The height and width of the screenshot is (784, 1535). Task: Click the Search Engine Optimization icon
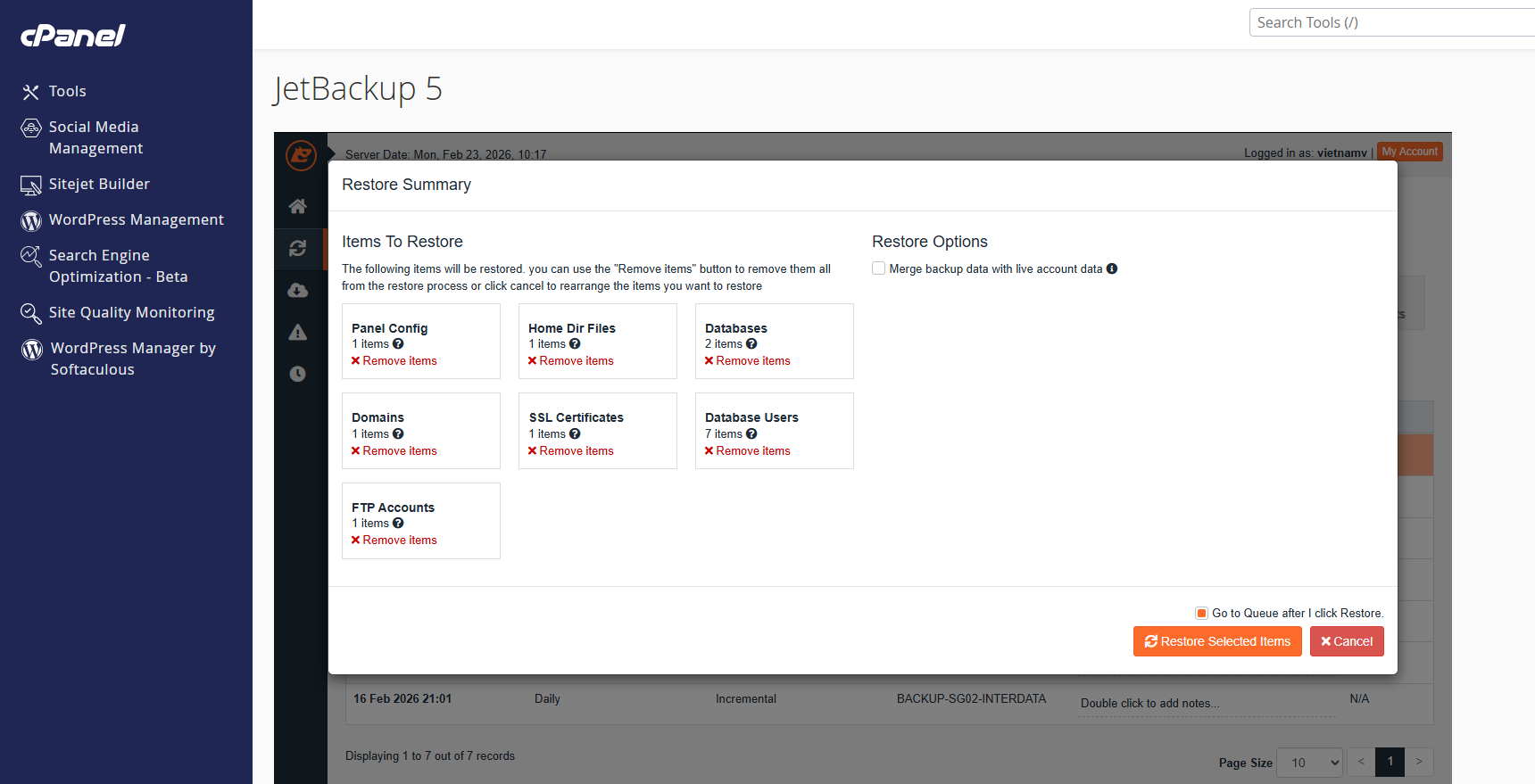(31, 257)
